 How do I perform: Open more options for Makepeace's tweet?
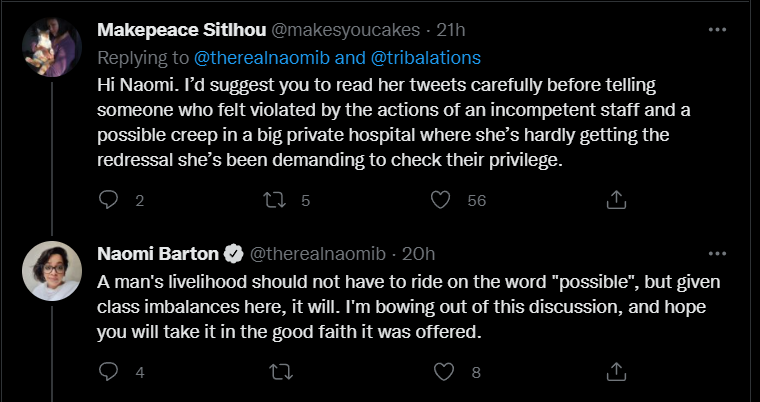click(717, 30)
